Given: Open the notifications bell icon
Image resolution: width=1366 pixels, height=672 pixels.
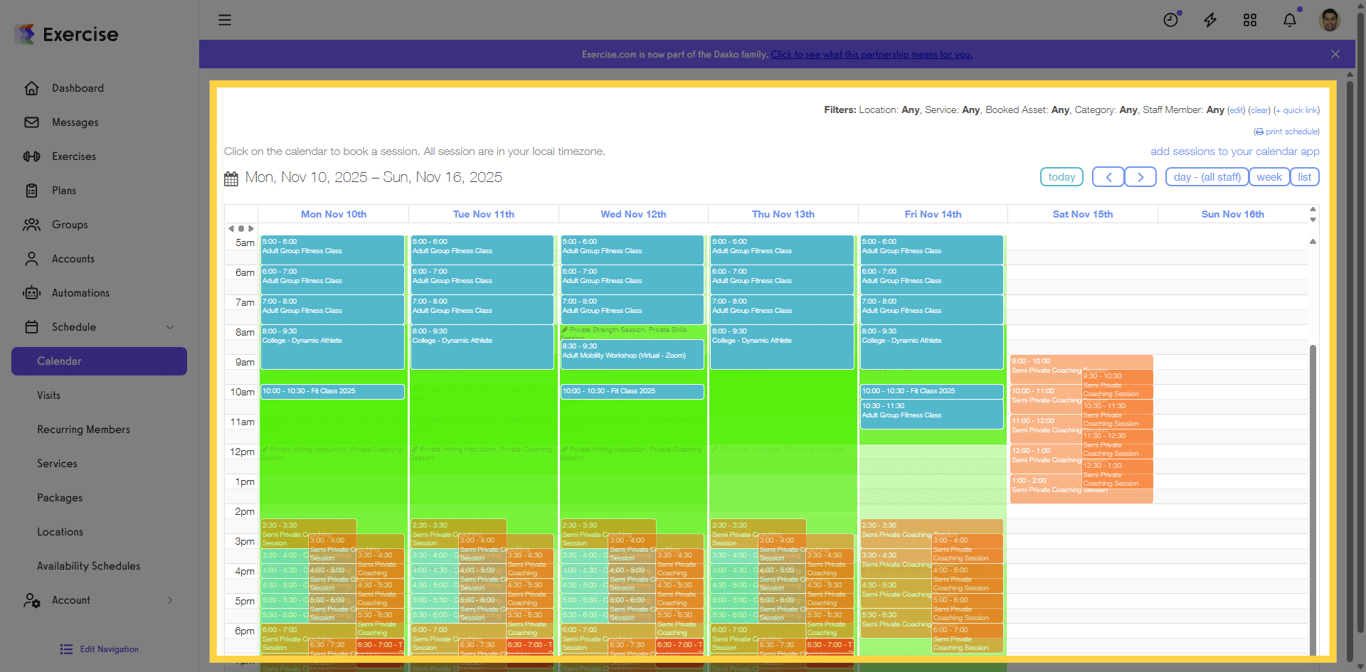Looking at the screenshot, I should coord(1289,19).
